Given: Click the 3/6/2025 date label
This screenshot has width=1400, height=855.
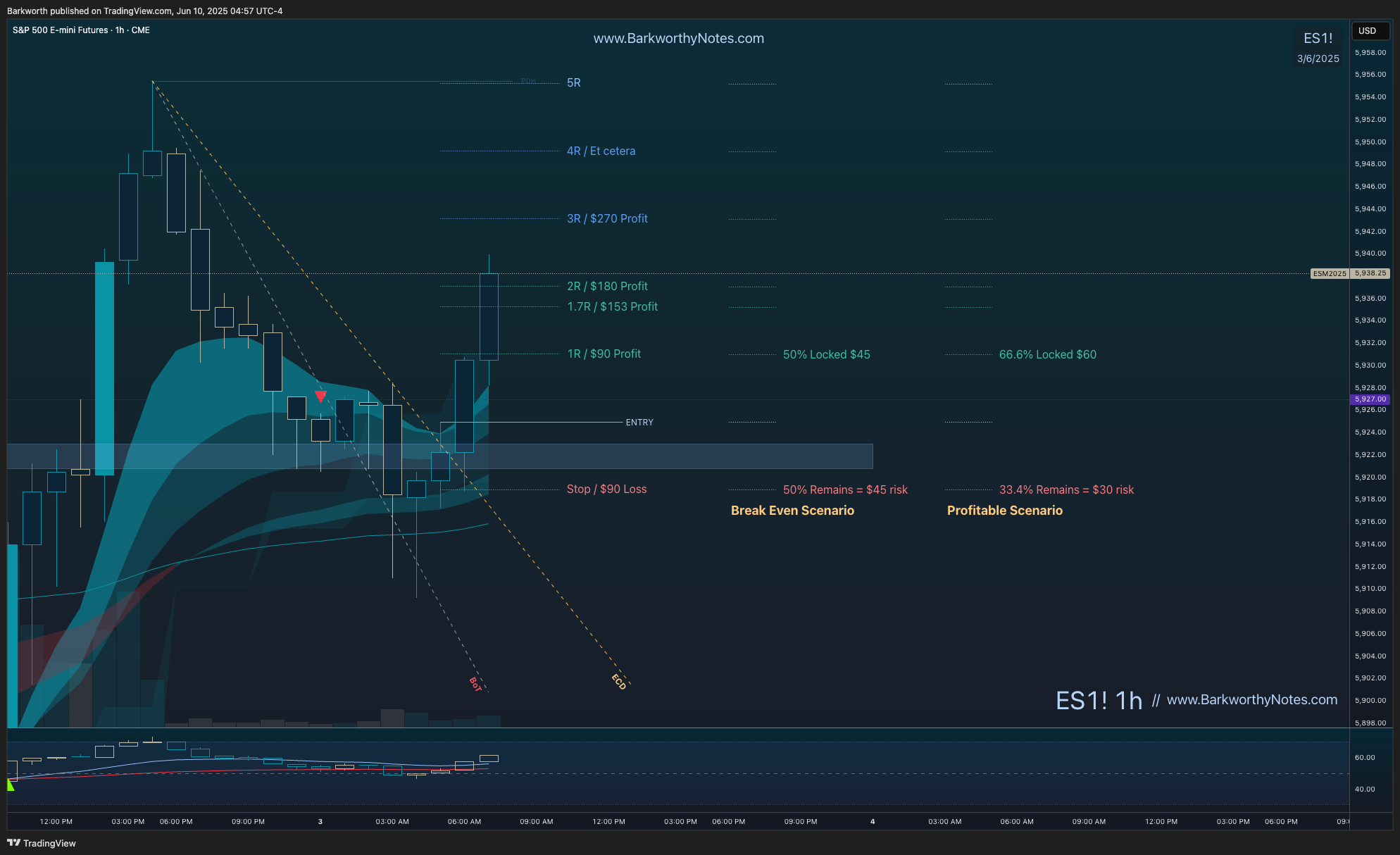Looking at the screenshot, I should click(1318, 59).
